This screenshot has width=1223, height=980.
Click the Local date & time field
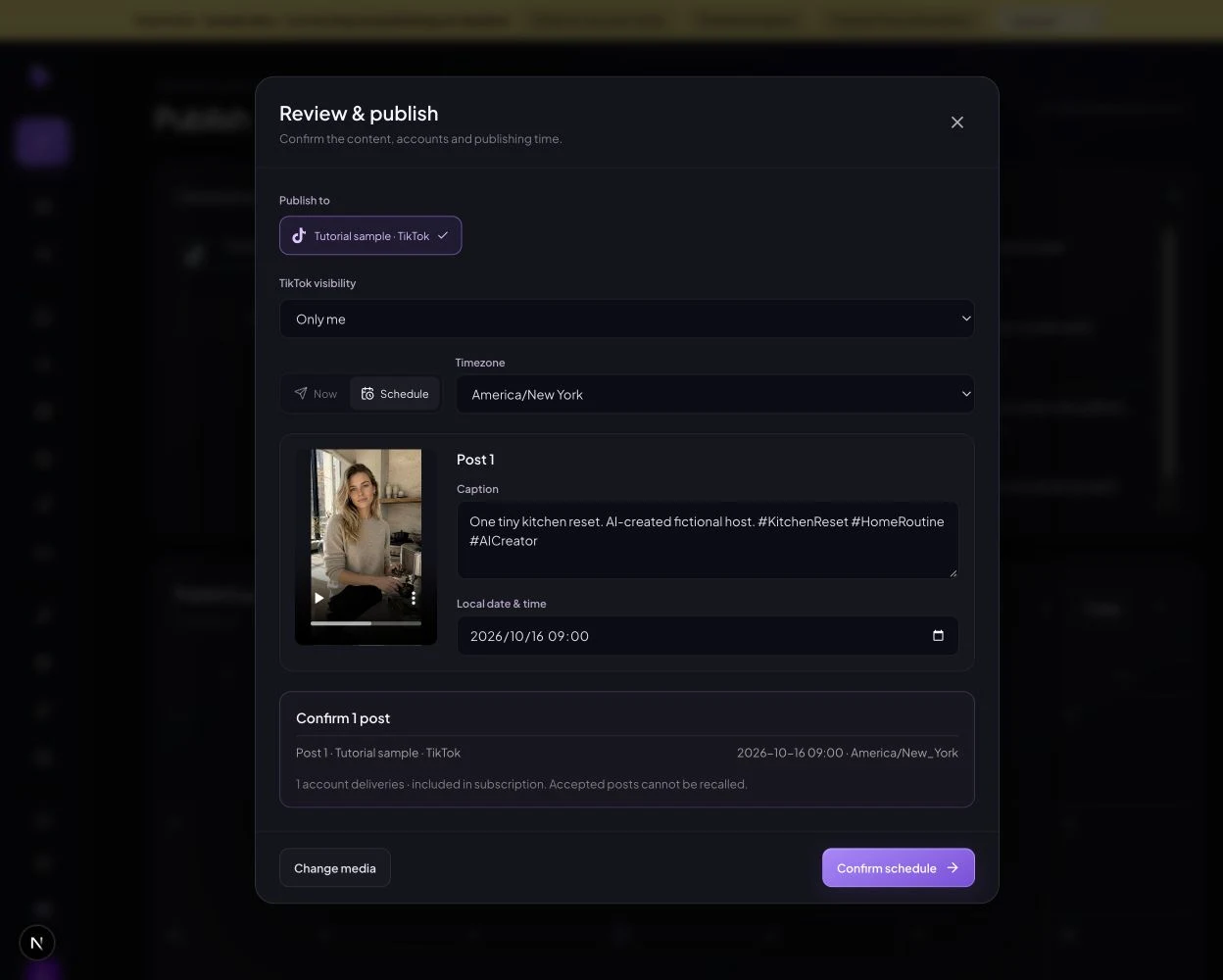point(708,636)
